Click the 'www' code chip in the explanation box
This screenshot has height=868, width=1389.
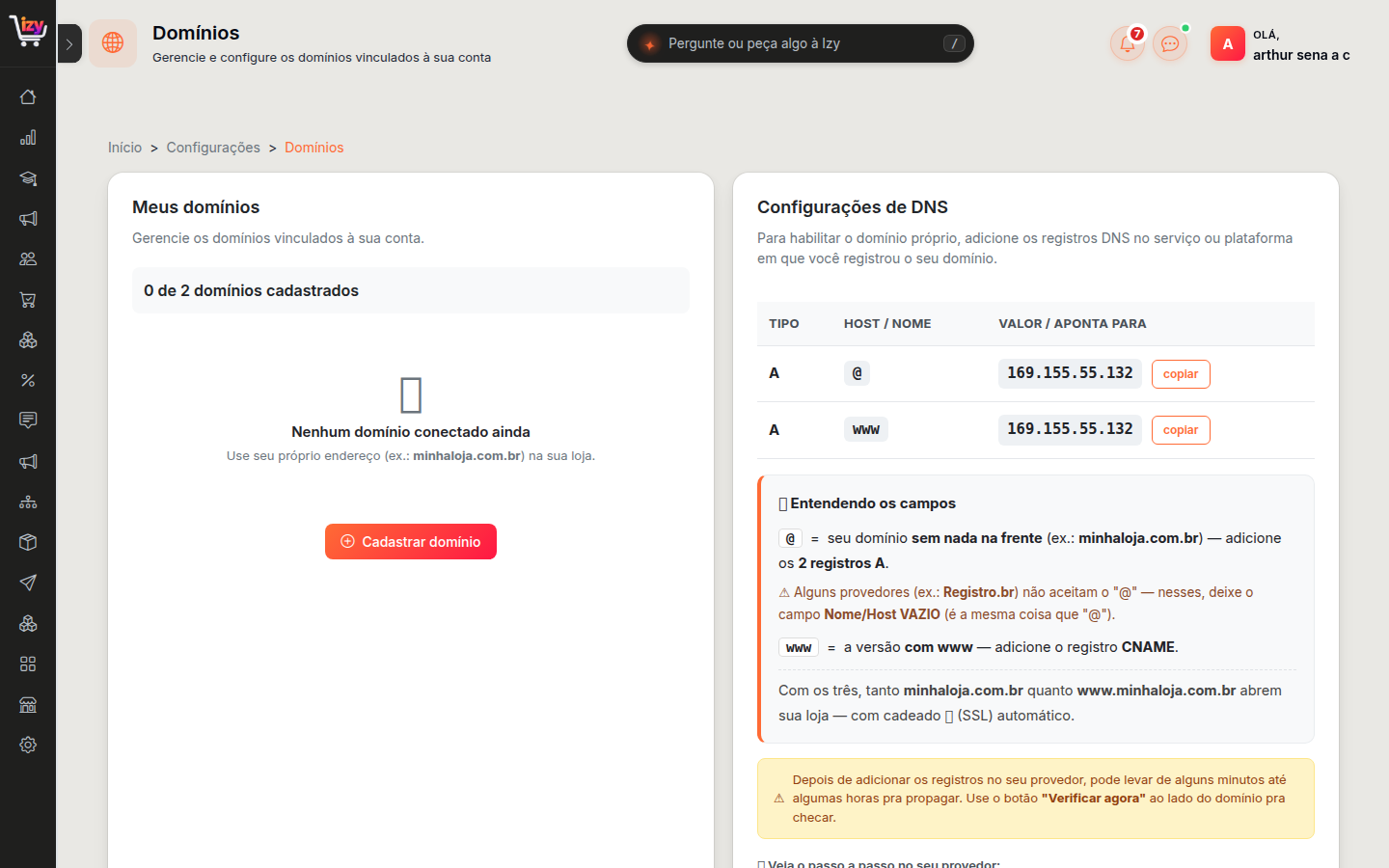[x=799, y=647]
